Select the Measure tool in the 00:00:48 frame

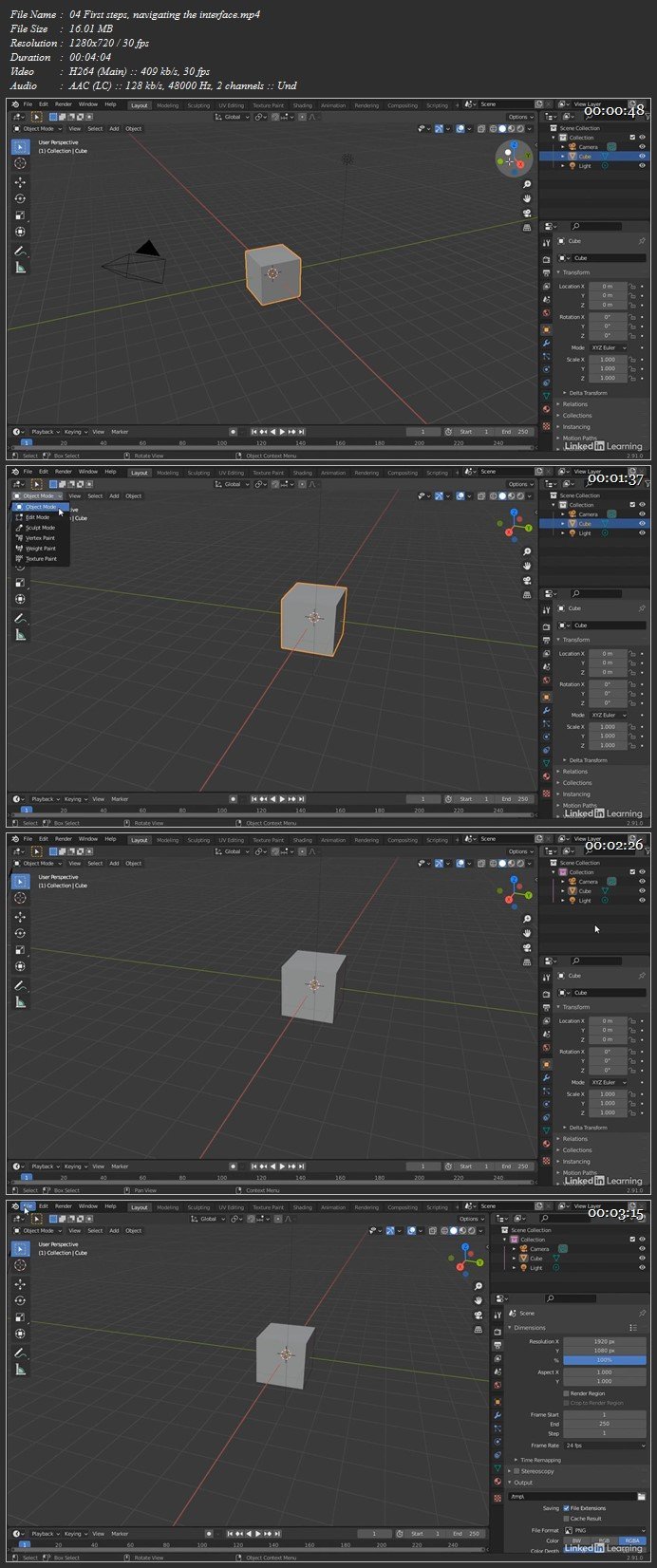20,268
